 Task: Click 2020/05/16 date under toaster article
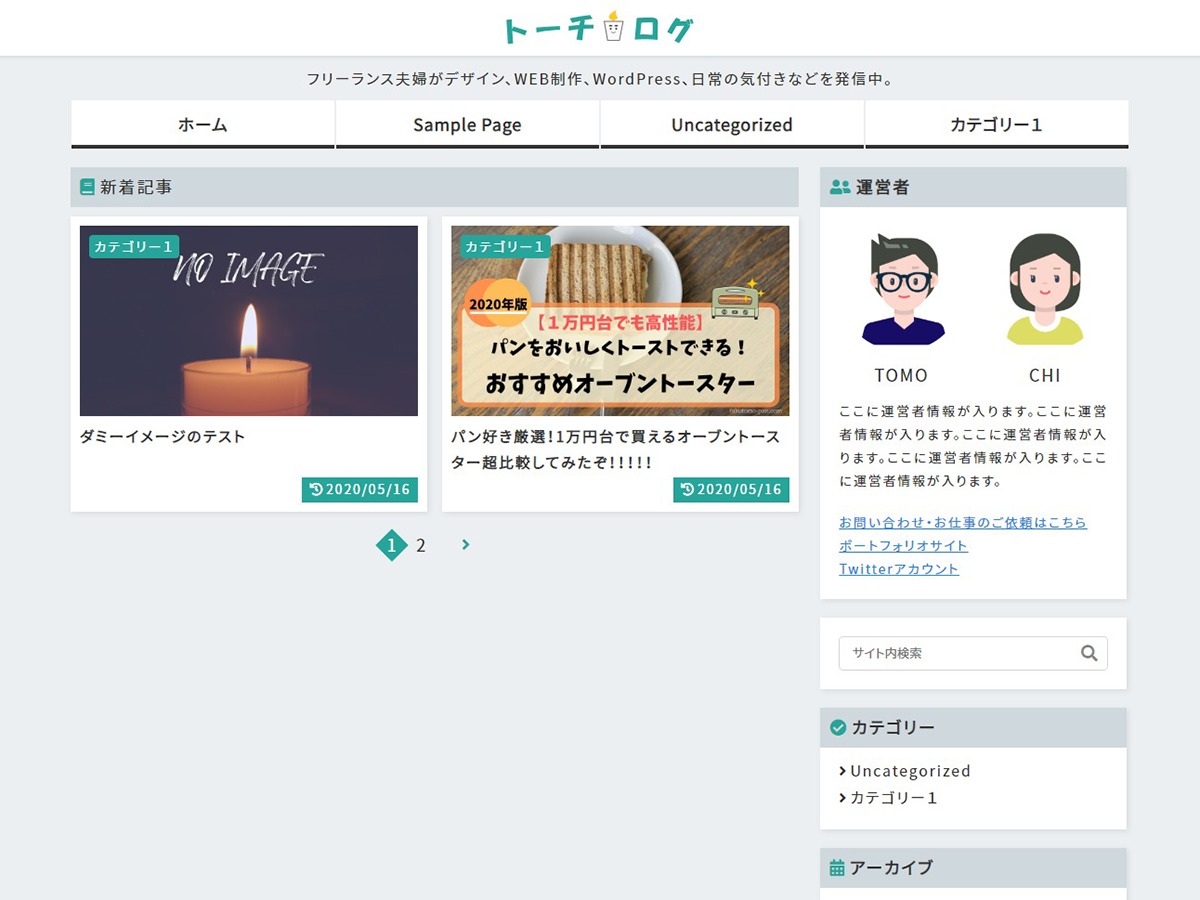[731, 489]
